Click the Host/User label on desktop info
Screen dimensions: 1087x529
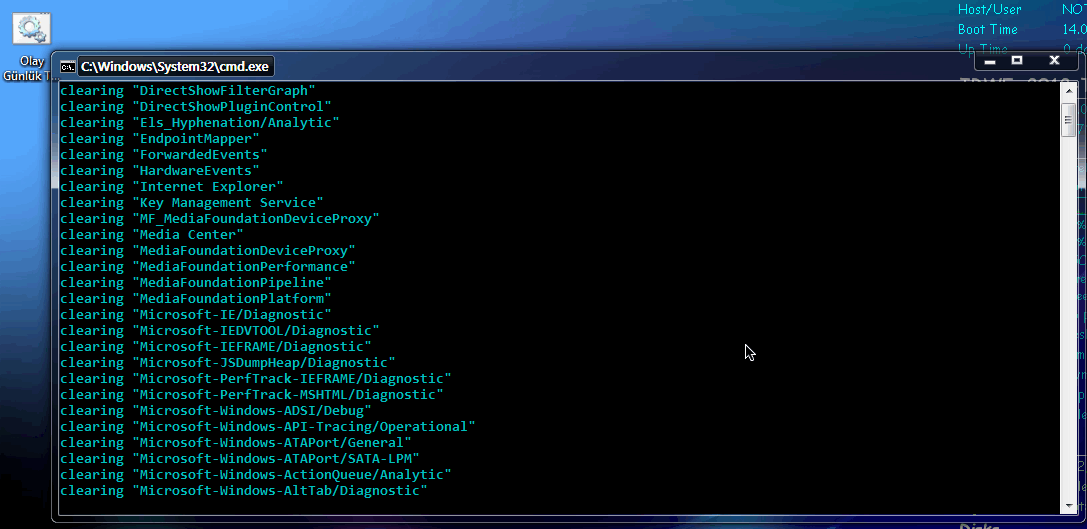tap(989, 10)
